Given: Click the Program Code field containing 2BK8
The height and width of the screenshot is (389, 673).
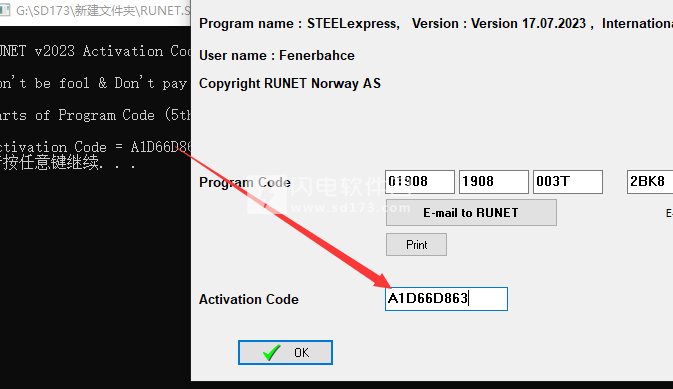Looking at the screenshot, I should pos(650,182).
